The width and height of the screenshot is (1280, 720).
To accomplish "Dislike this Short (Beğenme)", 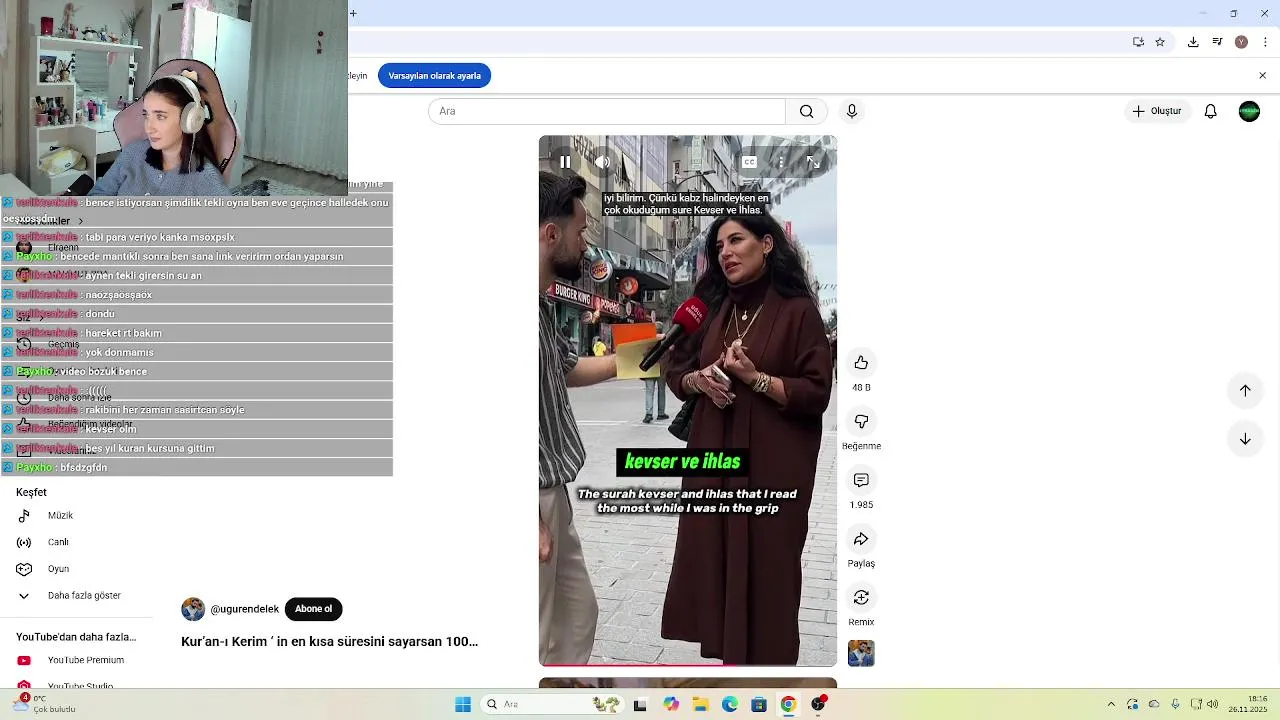I will coord(861,422).
